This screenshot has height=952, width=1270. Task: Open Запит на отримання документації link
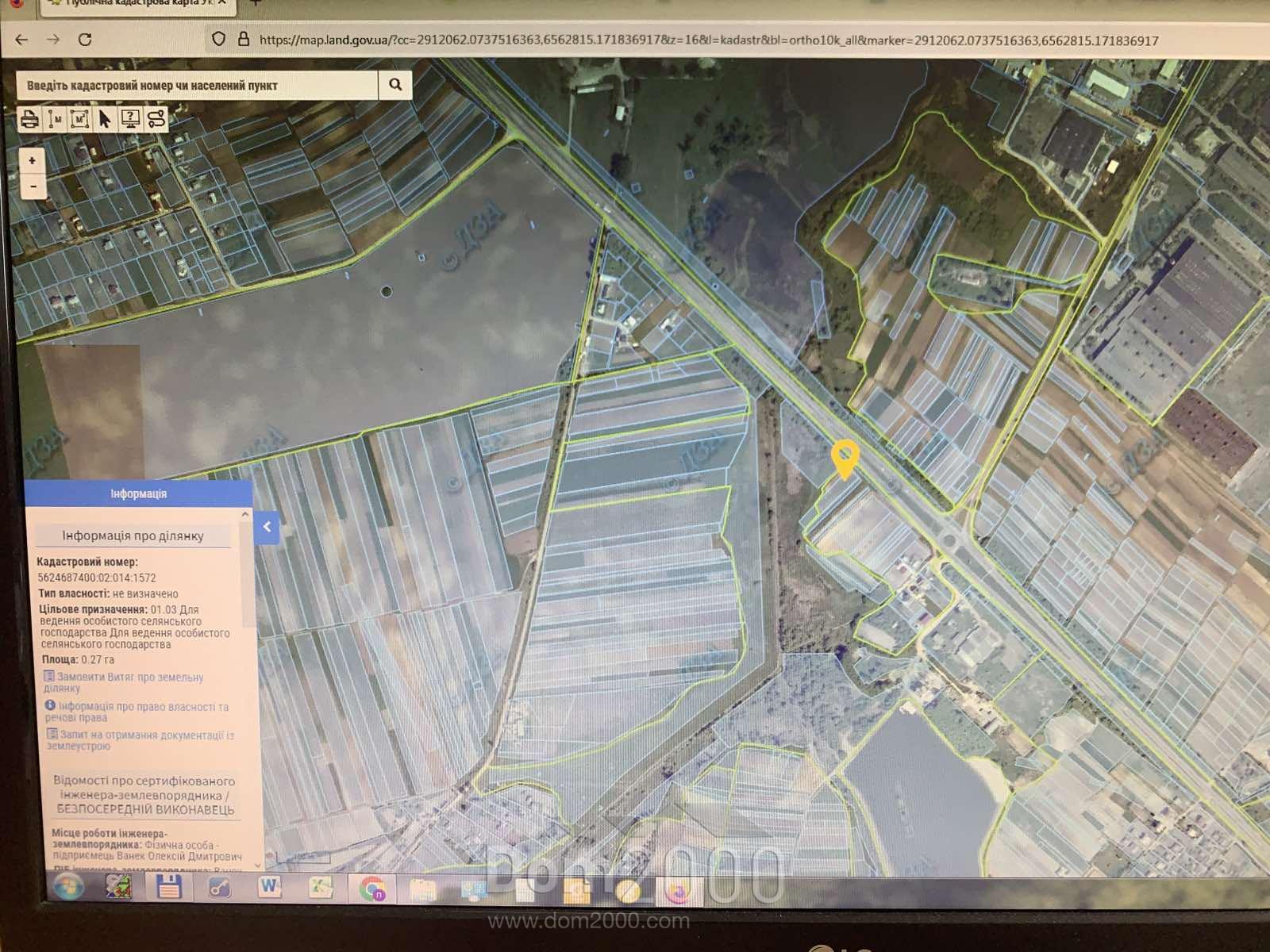(140, 740)
